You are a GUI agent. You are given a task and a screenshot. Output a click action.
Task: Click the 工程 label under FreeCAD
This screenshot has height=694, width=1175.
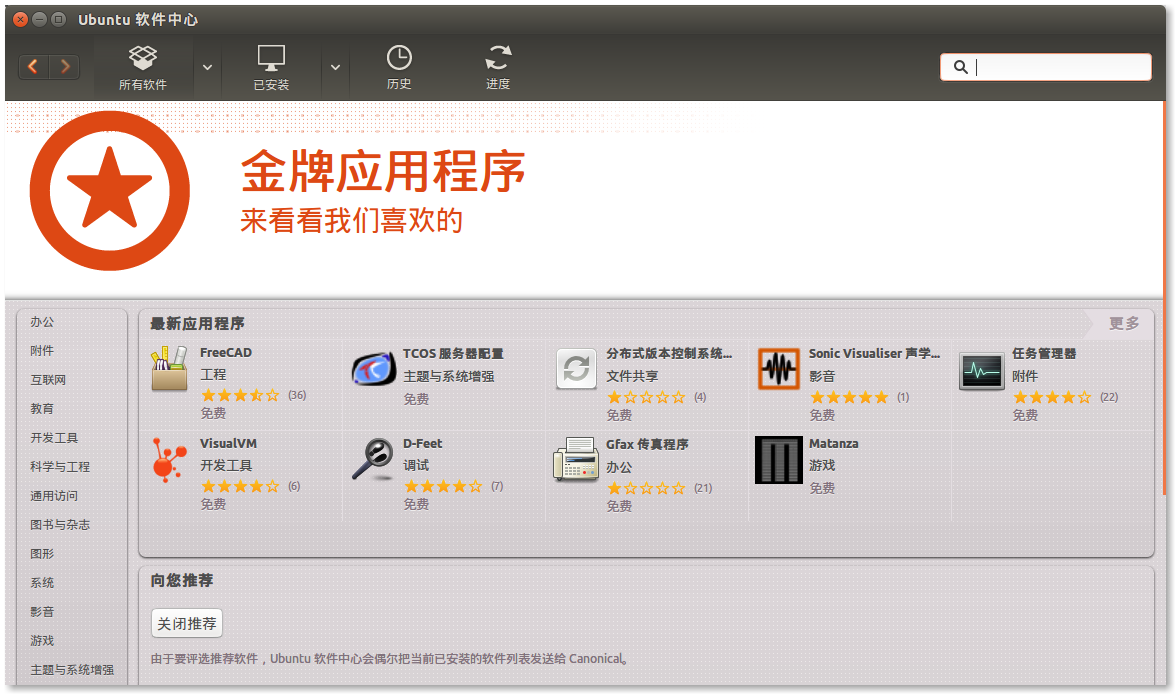tap(213, 374)
